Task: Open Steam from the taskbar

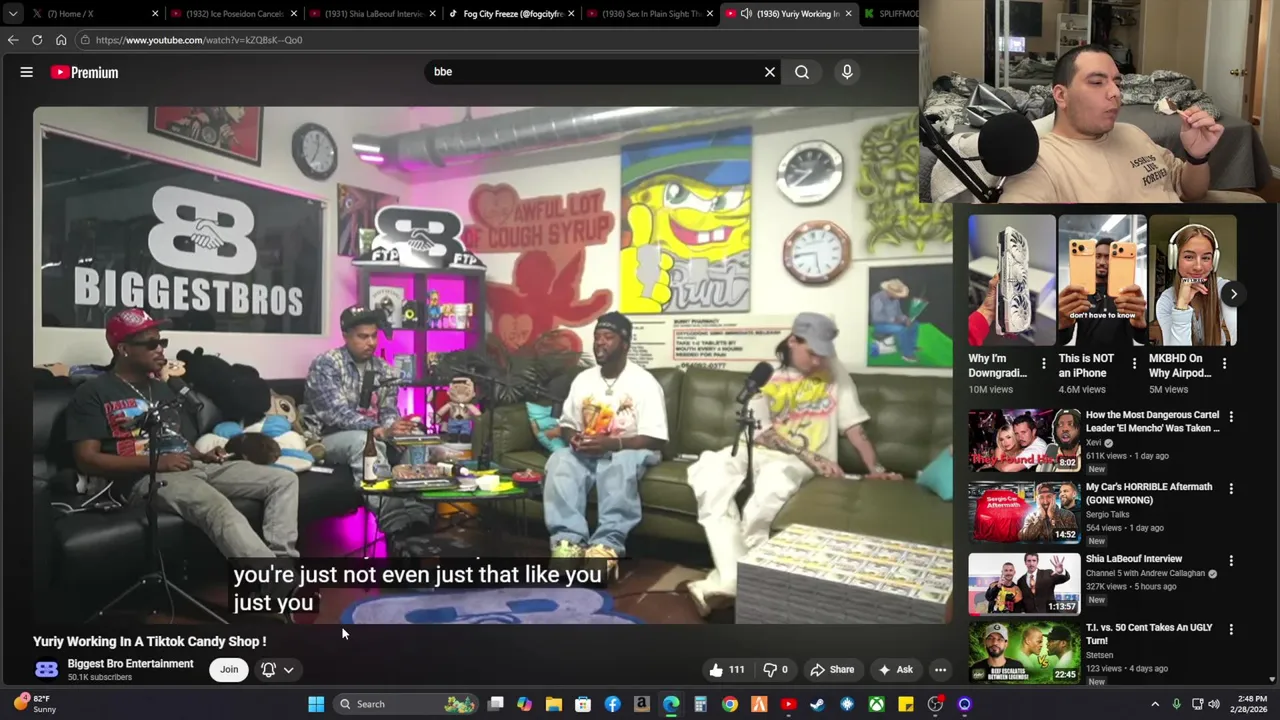Action: tap(818, 704)
